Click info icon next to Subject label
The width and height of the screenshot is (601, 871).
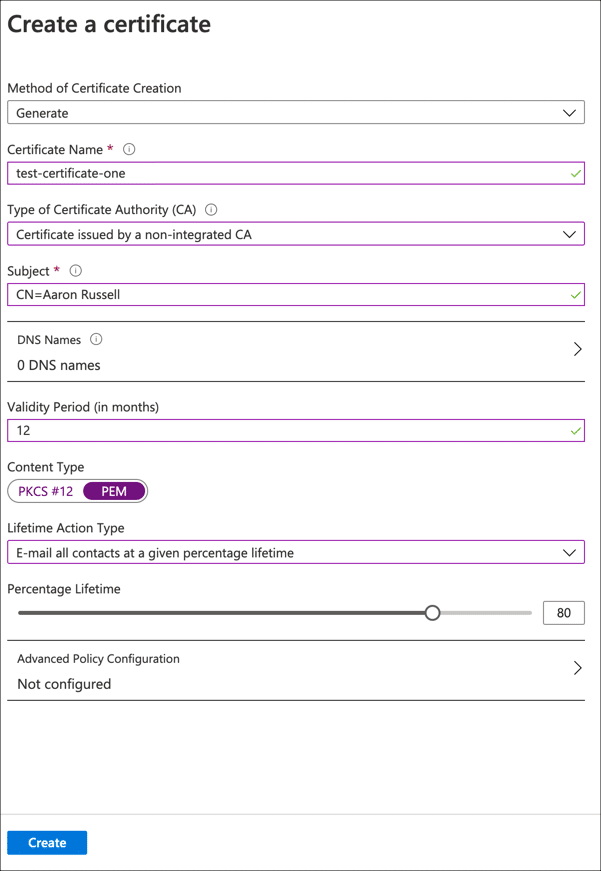tap(76, 271)
